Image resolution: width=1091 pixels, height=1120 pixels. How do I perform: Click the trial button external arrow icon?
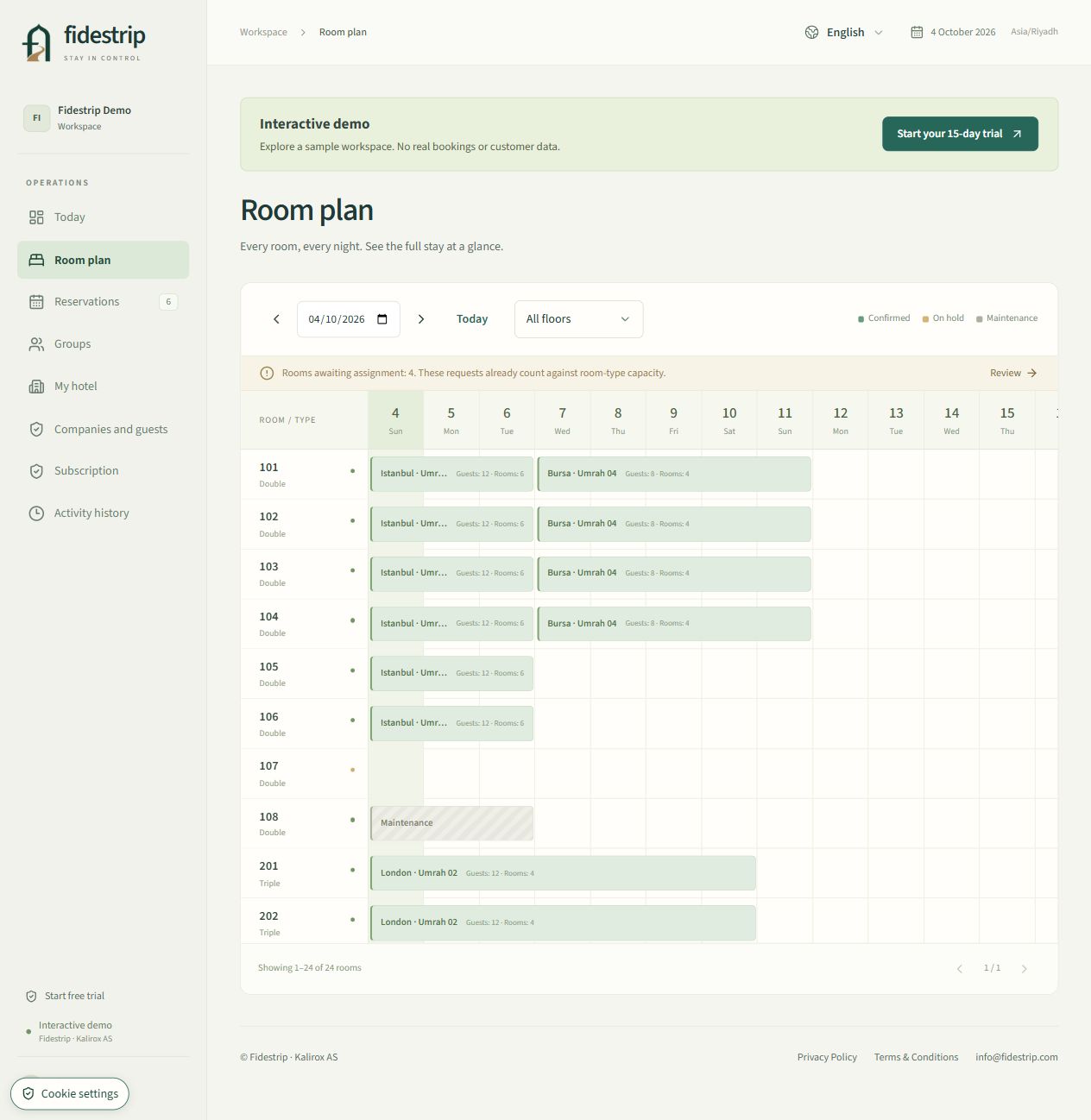1017,134
